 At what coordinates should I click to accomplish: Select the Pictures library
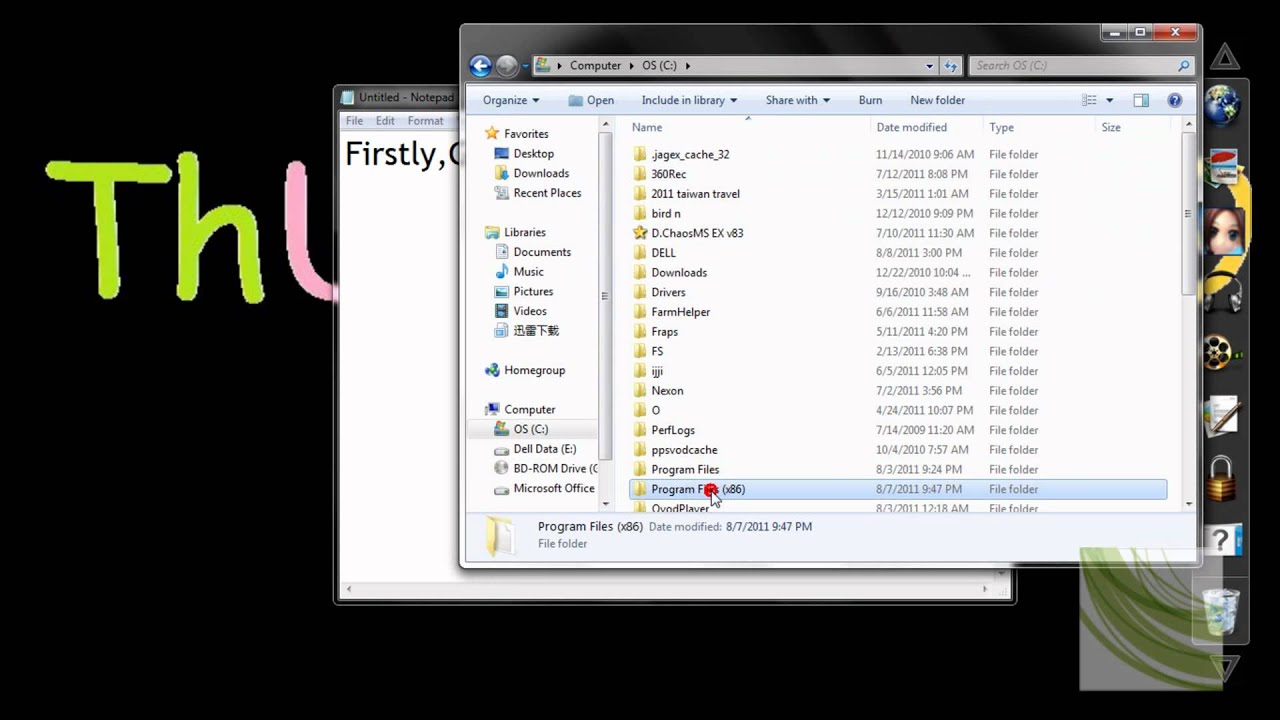(x=533, y=291)
